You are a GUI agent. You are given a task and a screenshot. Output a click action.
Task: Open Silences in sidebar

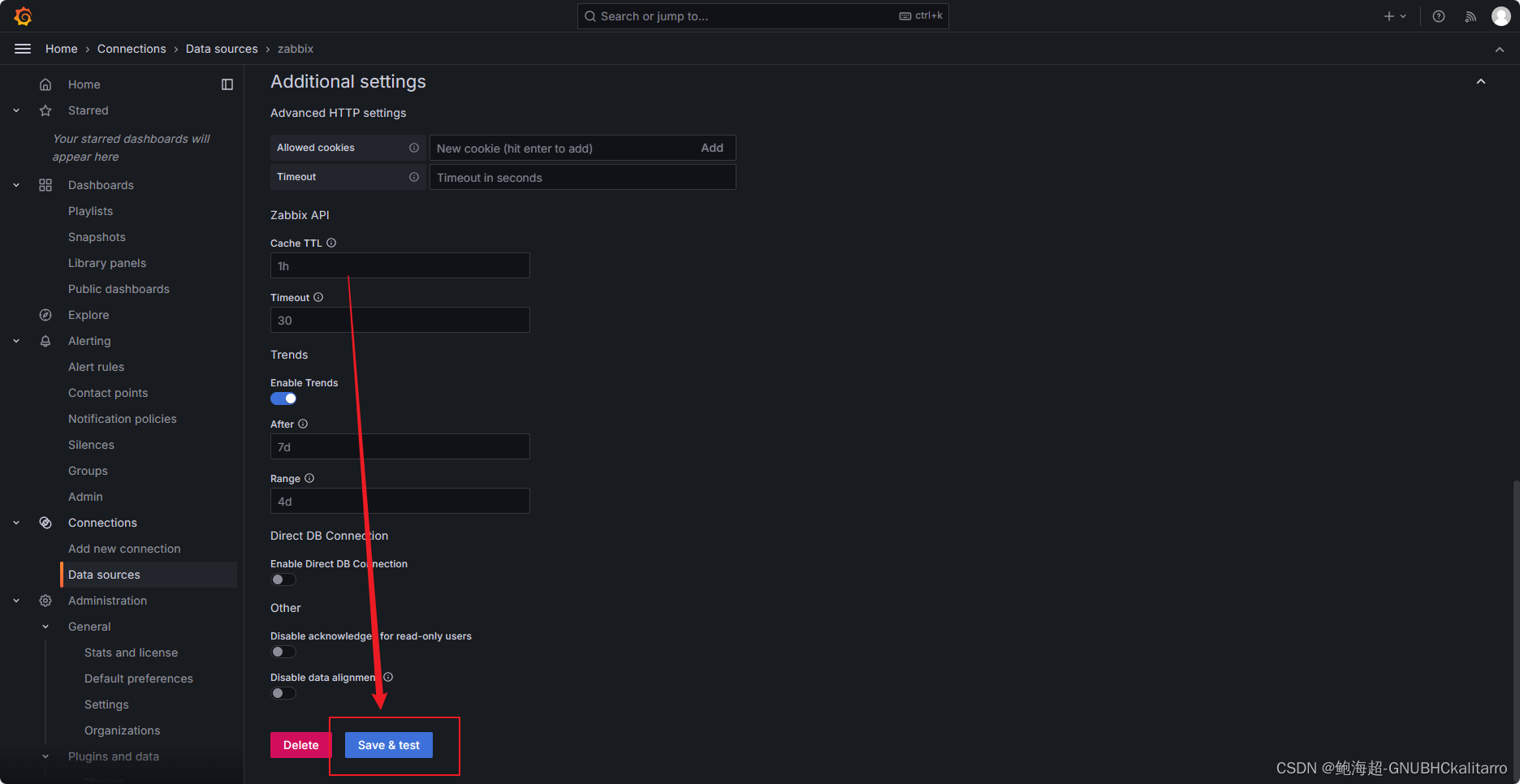[x=91, y=445]
